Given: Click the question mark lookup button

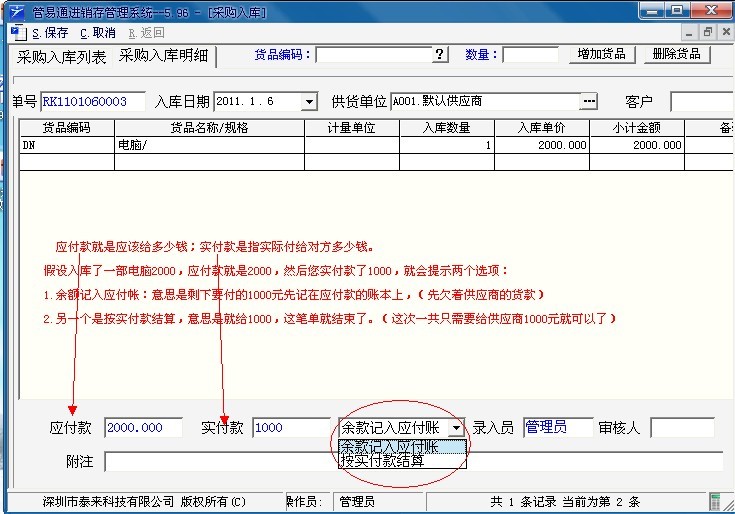Looking at the screenshot, I should coord(440,54).
